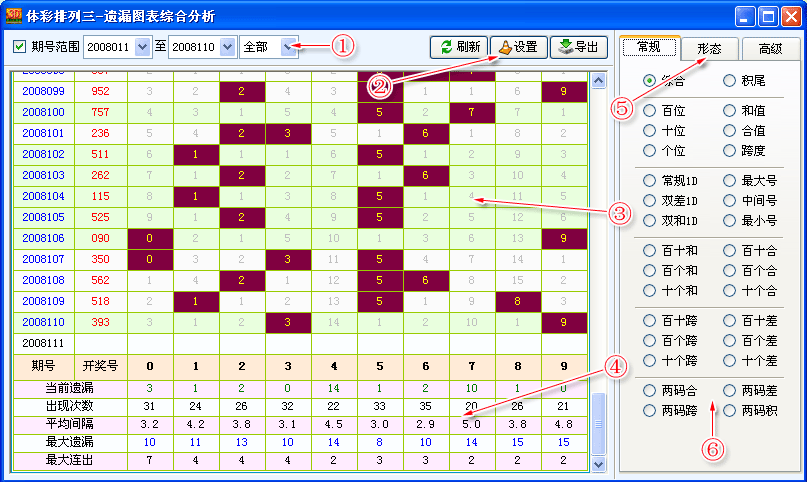Screen dimensions: 807x482
Task: Click the app icon in the title bar
Action: tap(14, 16)
